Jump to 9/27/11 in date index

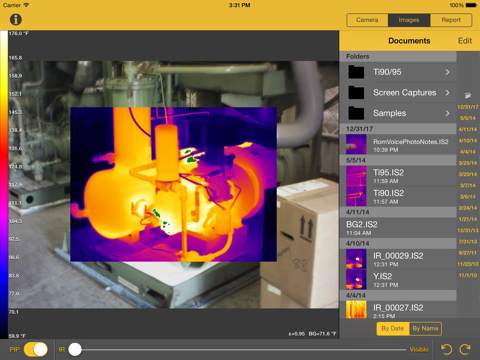468,253
